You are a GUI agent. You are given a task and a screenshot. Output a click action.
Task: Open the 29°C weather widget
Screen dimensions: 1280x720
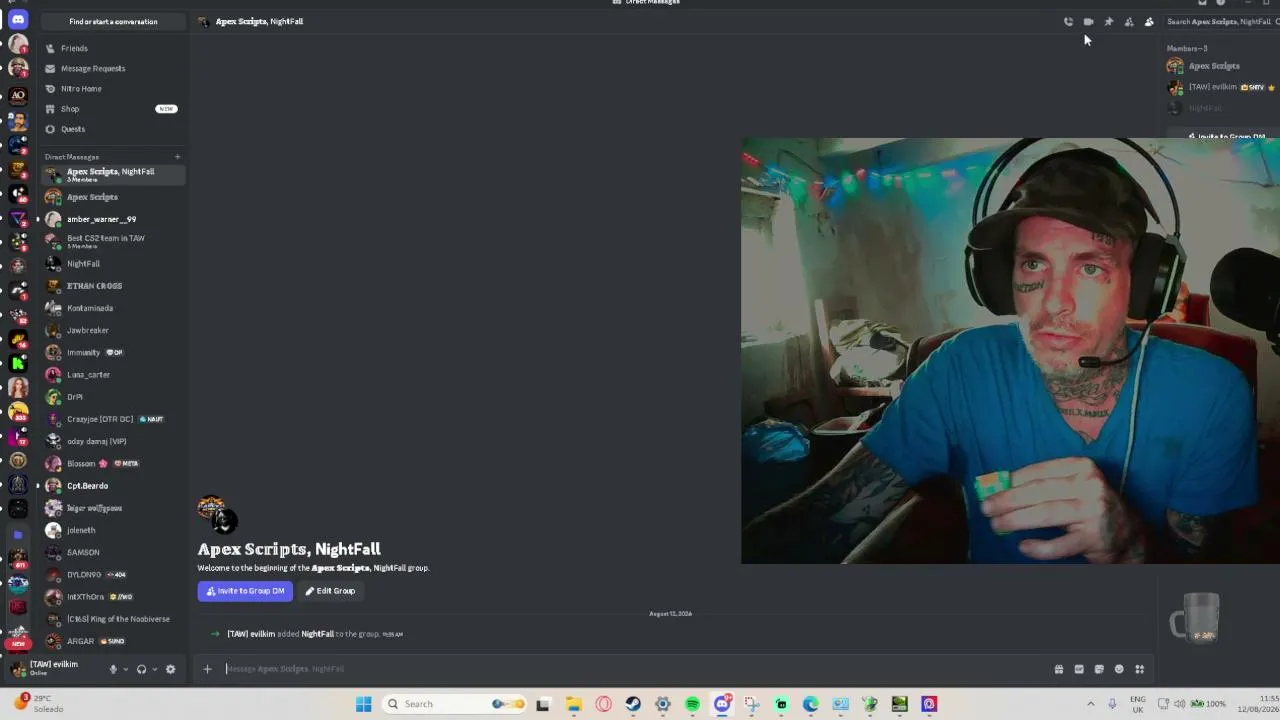[x=38, y=703]
